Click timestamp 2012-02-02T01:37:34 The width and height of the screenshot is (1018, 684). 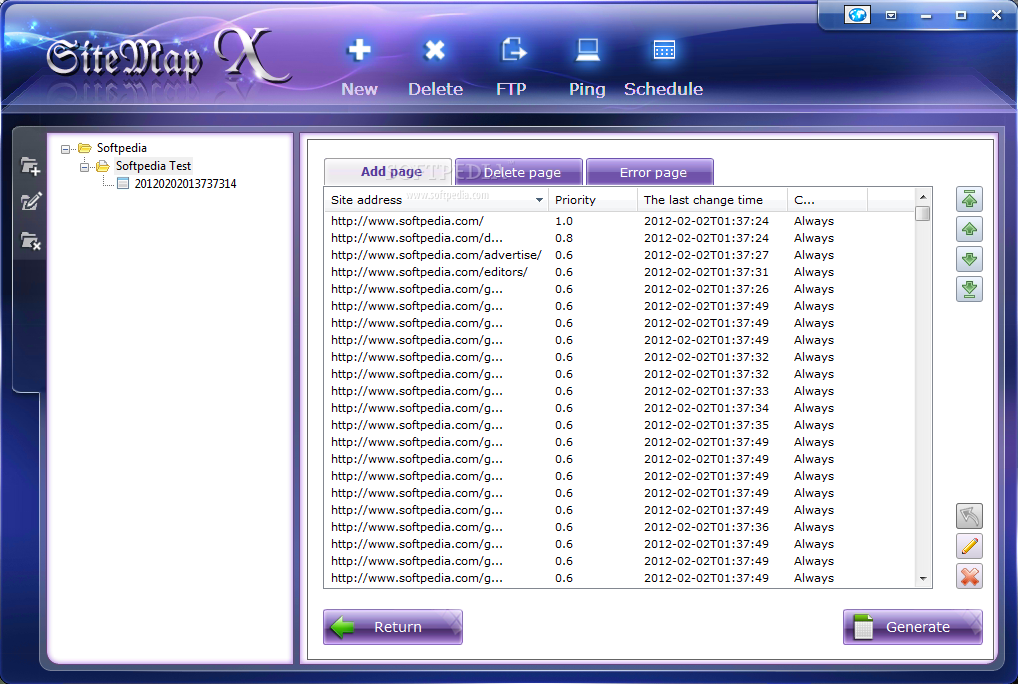point(706,408)
